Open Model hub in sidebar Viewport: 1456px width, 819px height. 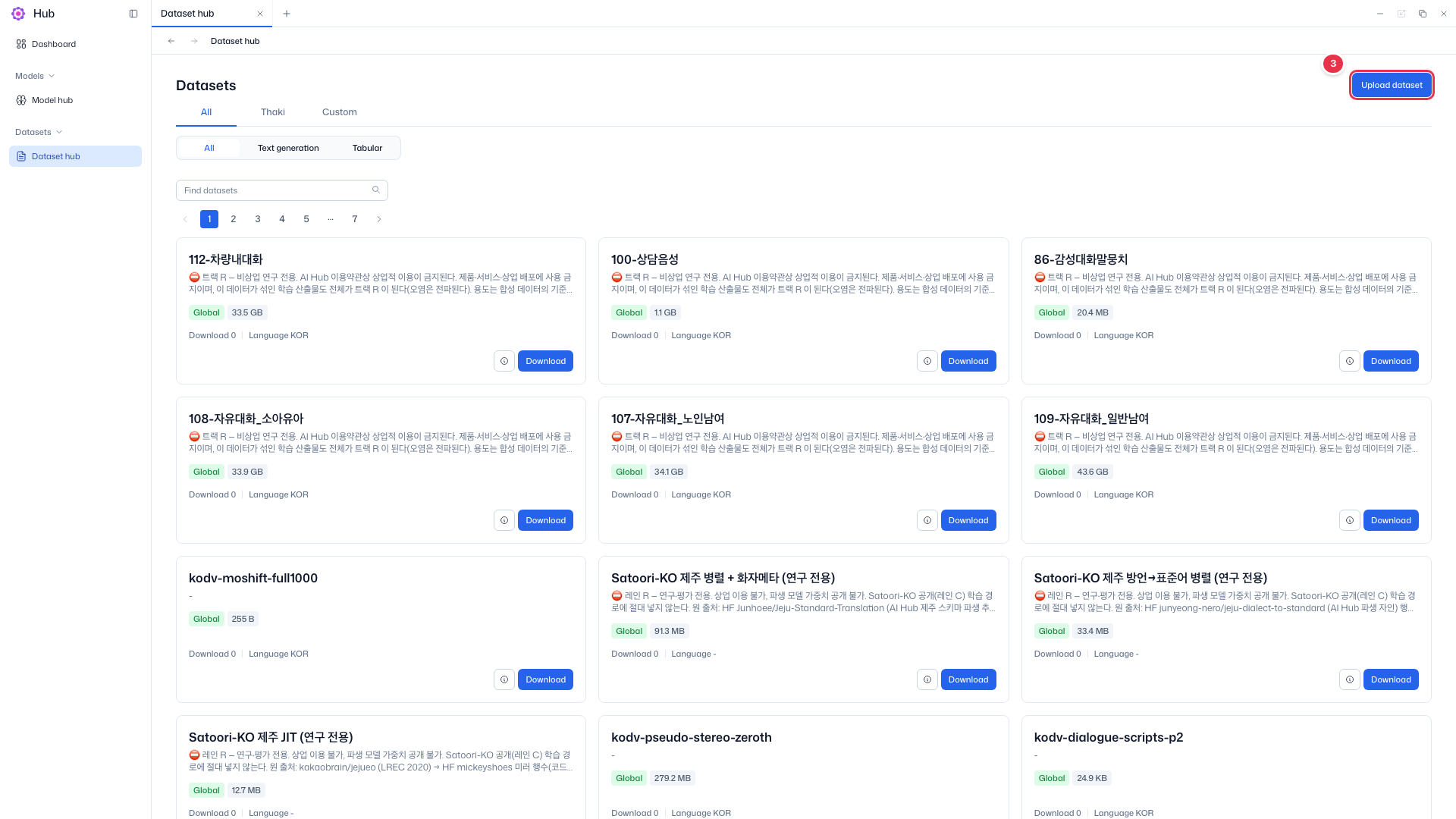tap(75, 100)
